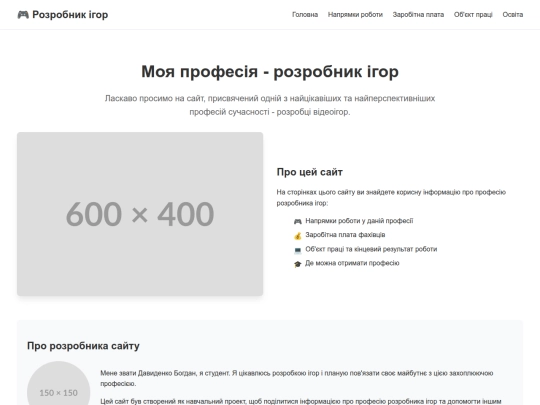Screen dimensions: 540x405
Task: Click graduation cap icon beside 'Де можна отримати професію'
Action: click(298, 264)
